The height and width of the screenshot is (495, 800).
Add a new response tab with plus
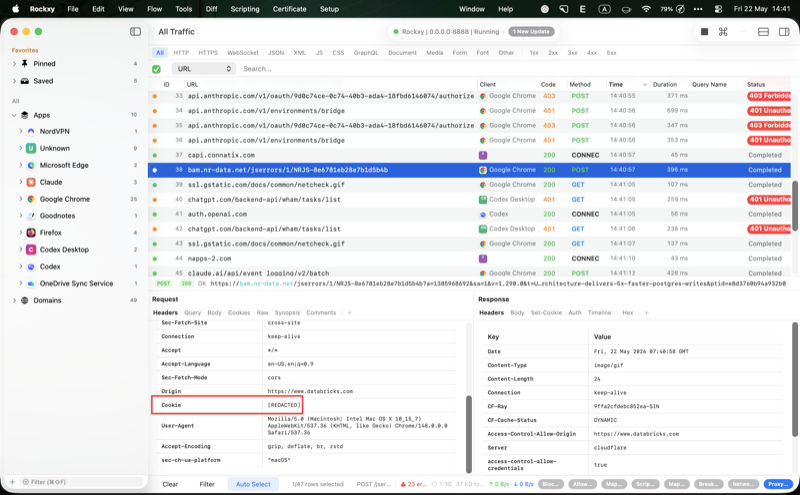point(646,313)
